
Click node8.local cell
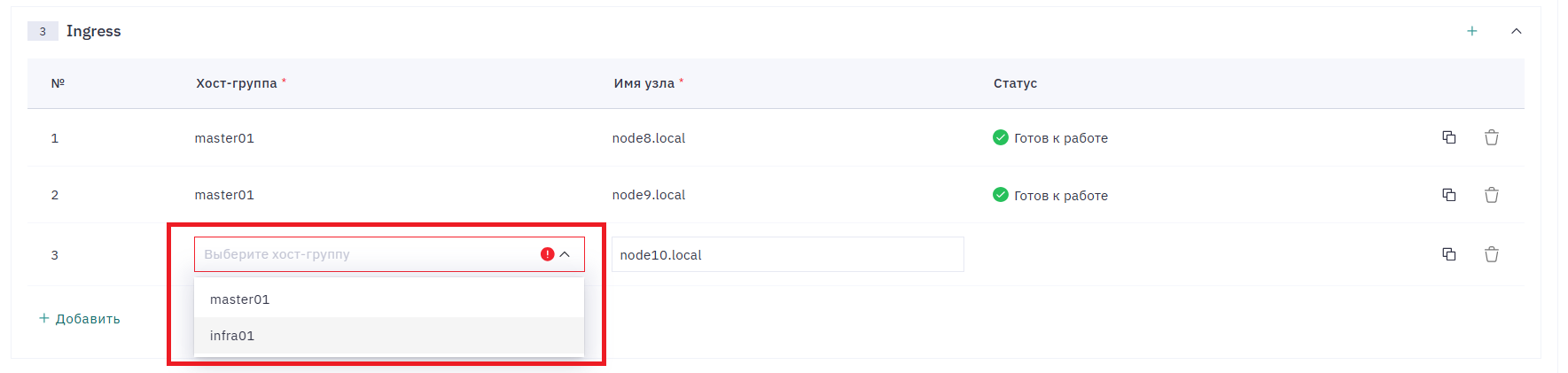click(x=648, y=138)
